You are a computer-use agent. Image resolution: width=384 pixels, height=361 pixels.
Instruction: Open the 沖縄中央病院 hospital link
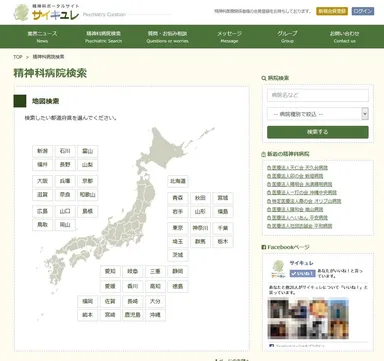(x=302, y=193)
